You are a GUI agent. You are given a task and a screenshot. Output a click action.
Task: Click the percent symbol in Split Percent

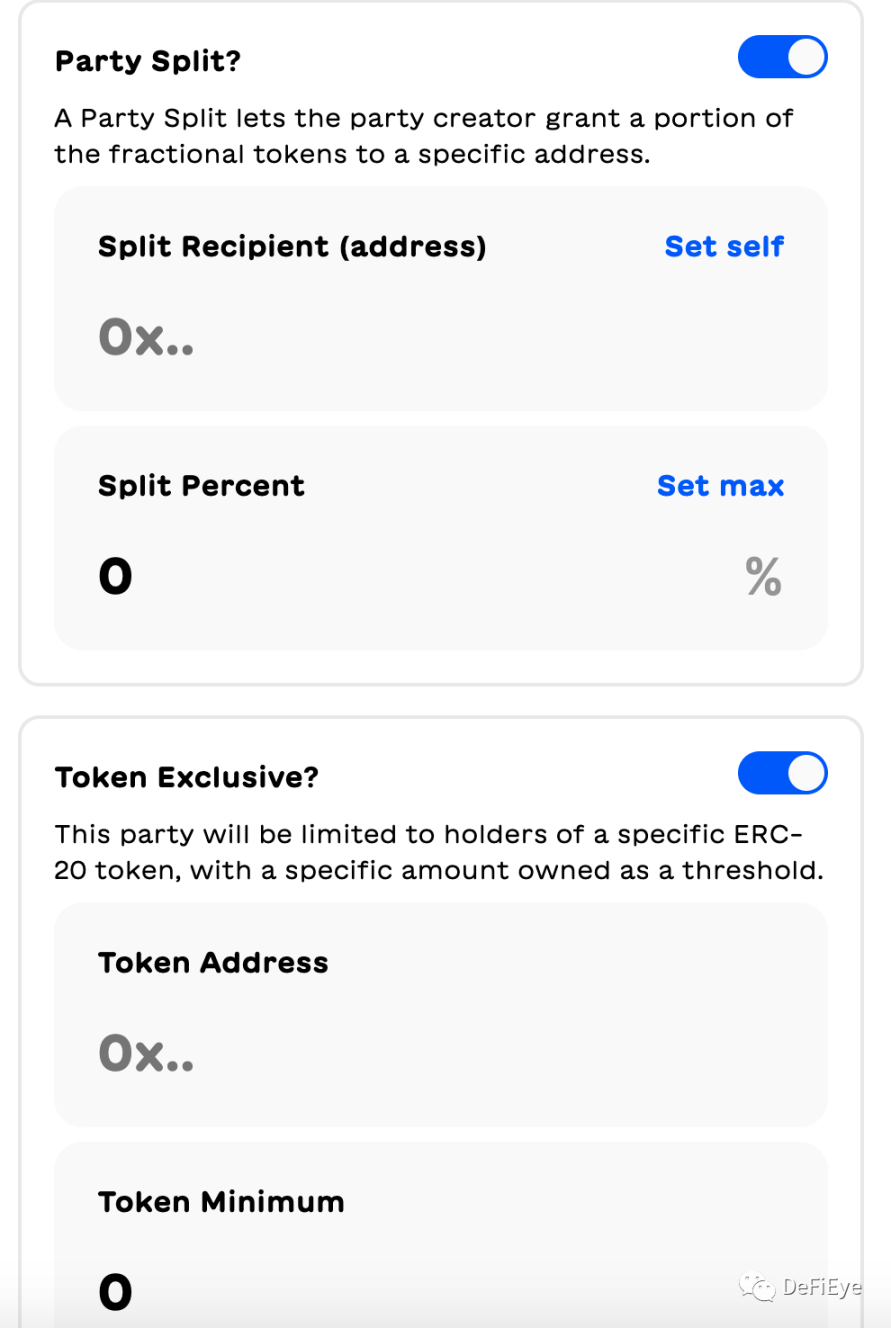(x=763, y=577)
